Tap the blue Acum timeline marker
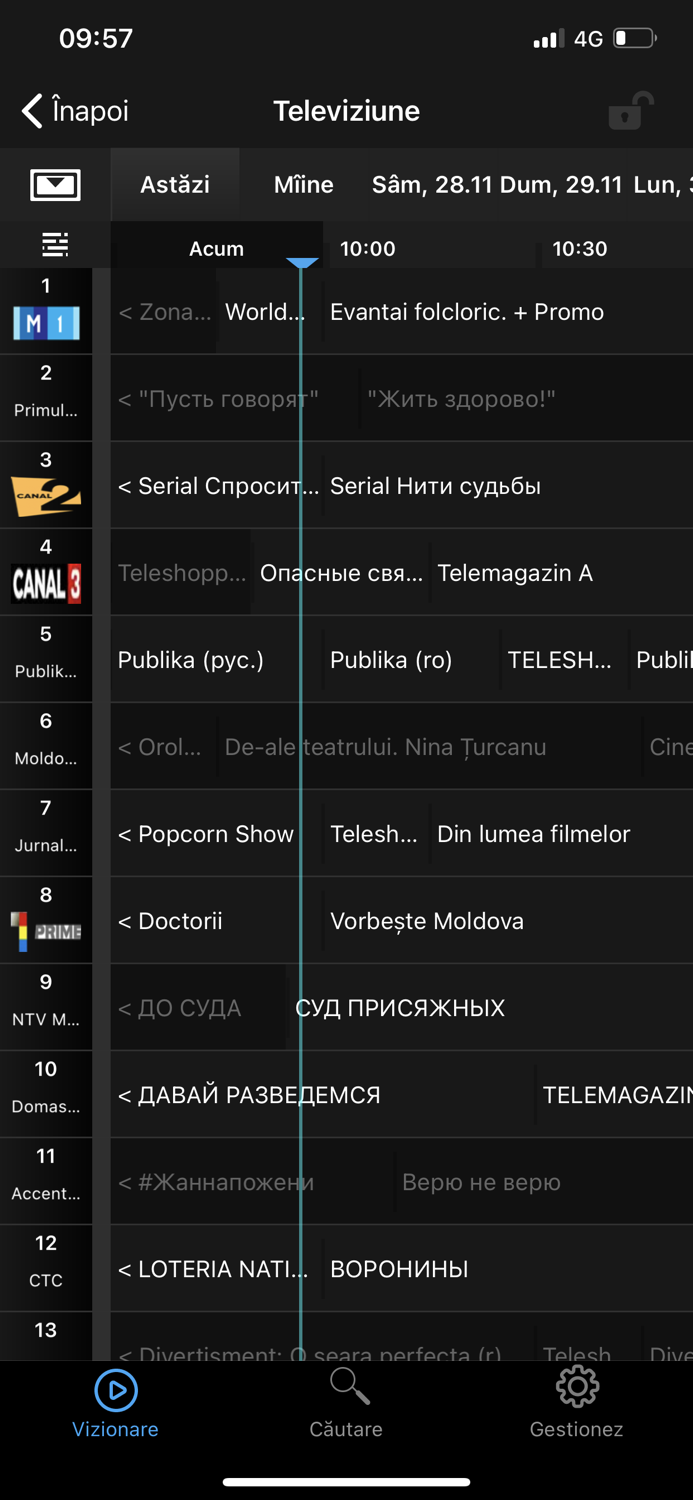This screenshot has height=1500, width=693. (x=302, y=260)
